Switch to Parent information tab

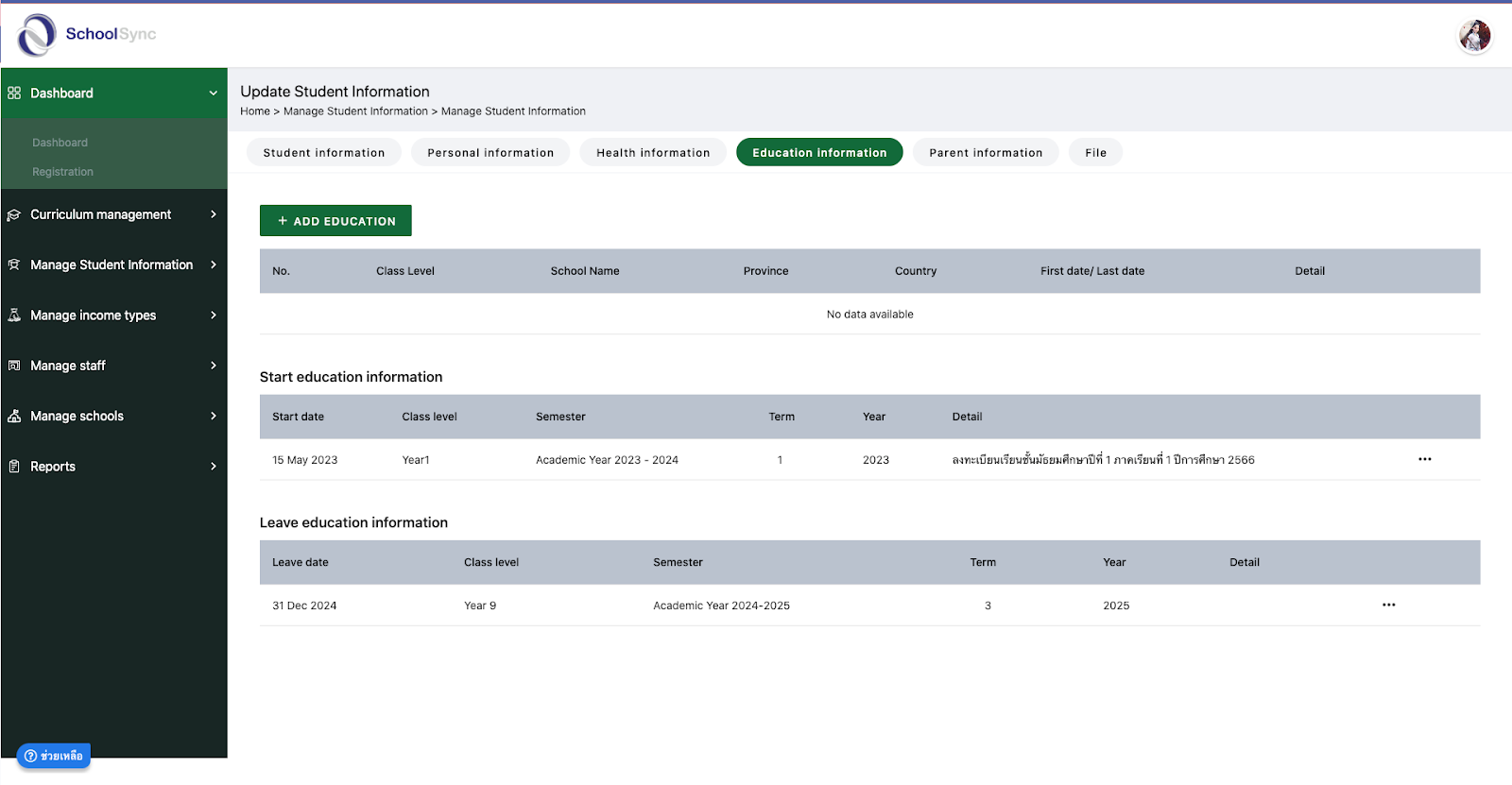[x=986, y=152]
